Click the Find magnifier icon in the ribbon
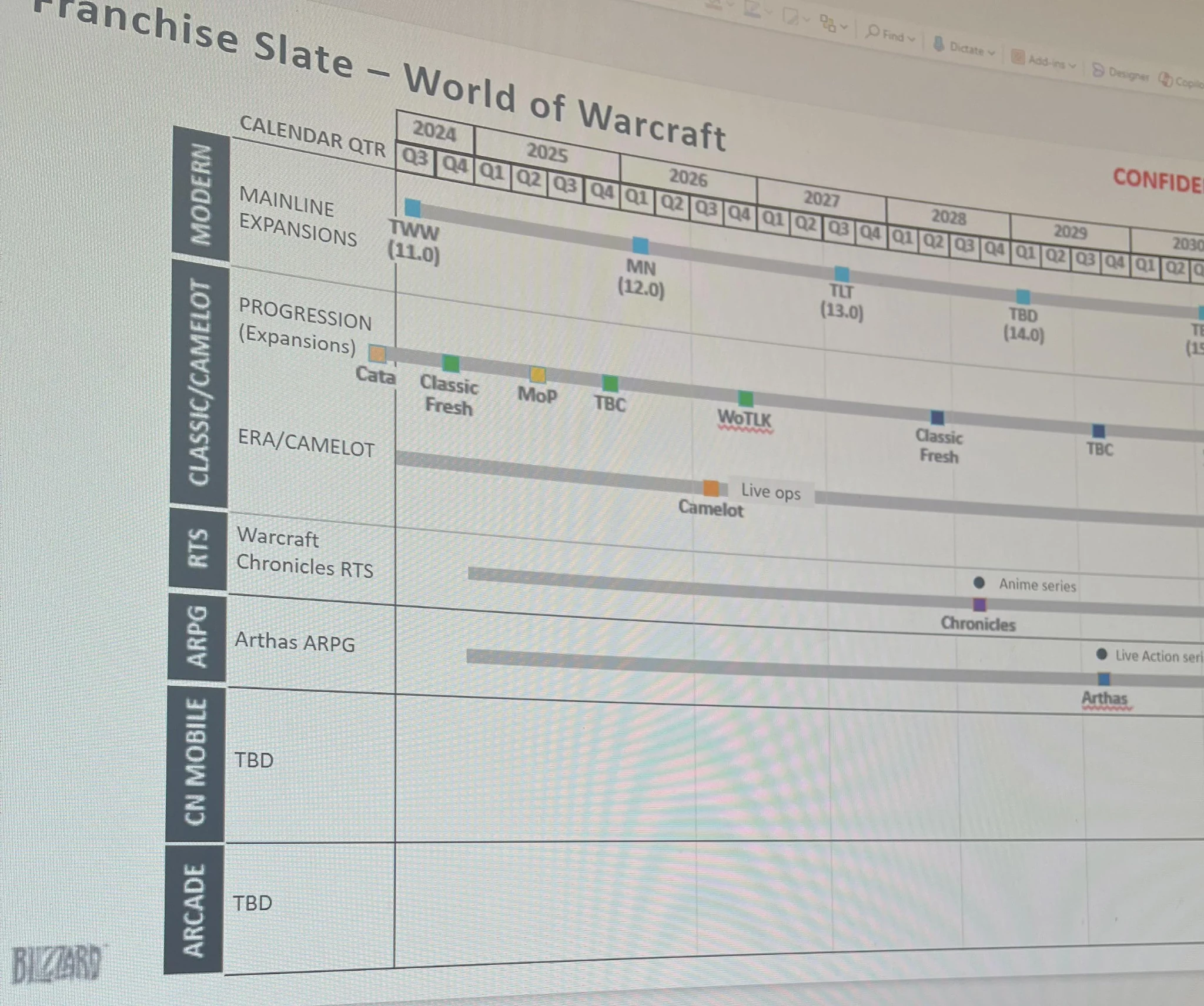The height and width of the screenshot is (1006, 1204). (873, 31)
